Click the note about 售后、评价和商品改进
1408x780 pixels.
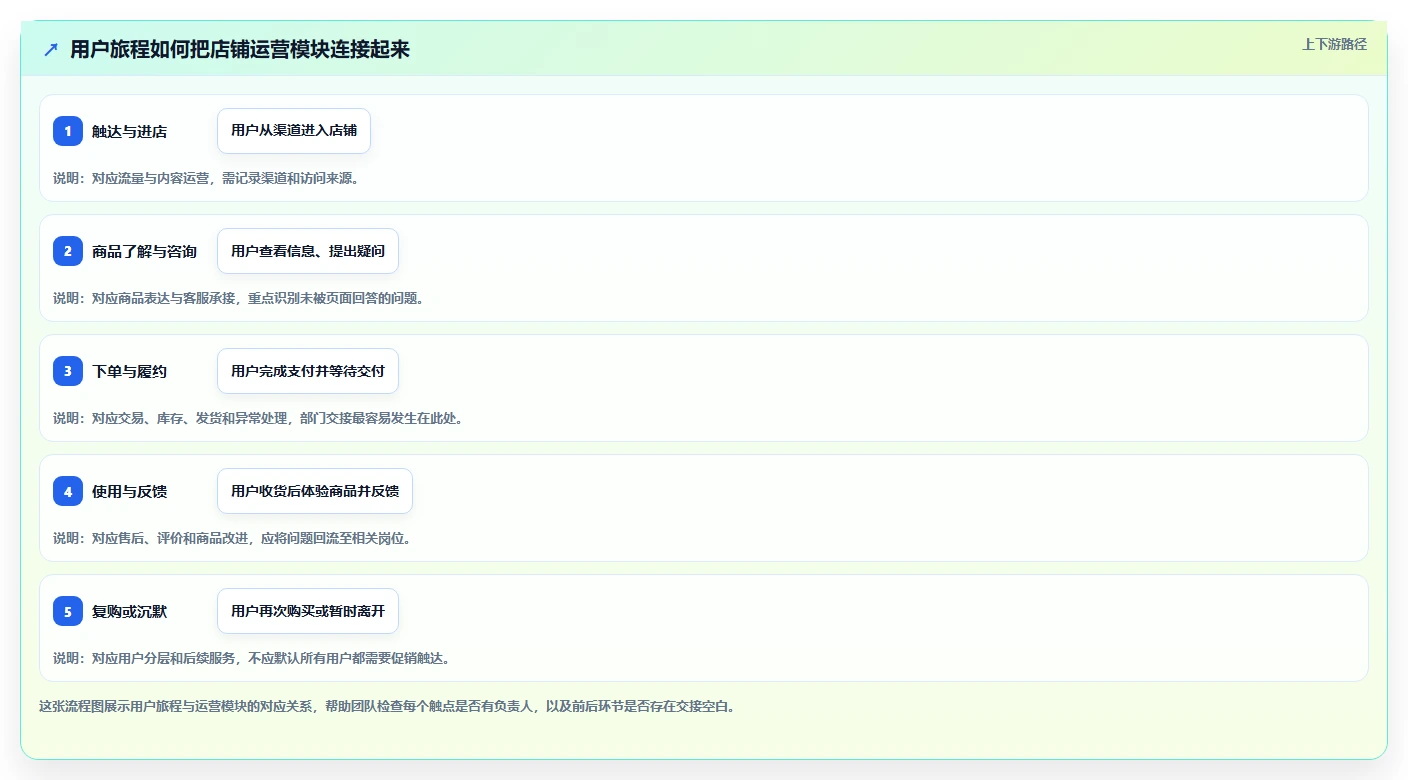232,538
